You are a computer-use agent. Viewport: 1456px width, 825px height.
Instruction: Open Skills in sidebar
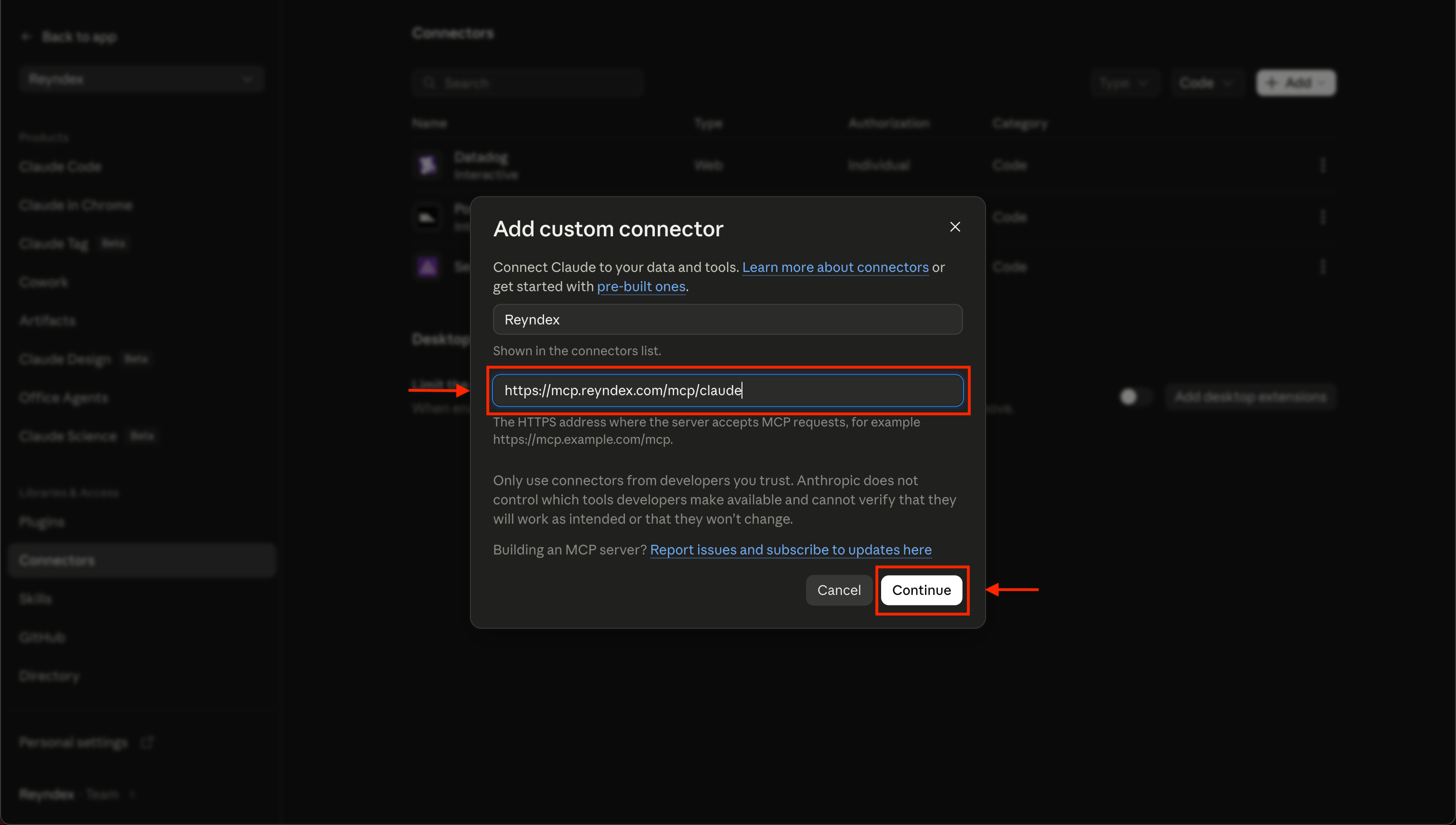(35, 599)
